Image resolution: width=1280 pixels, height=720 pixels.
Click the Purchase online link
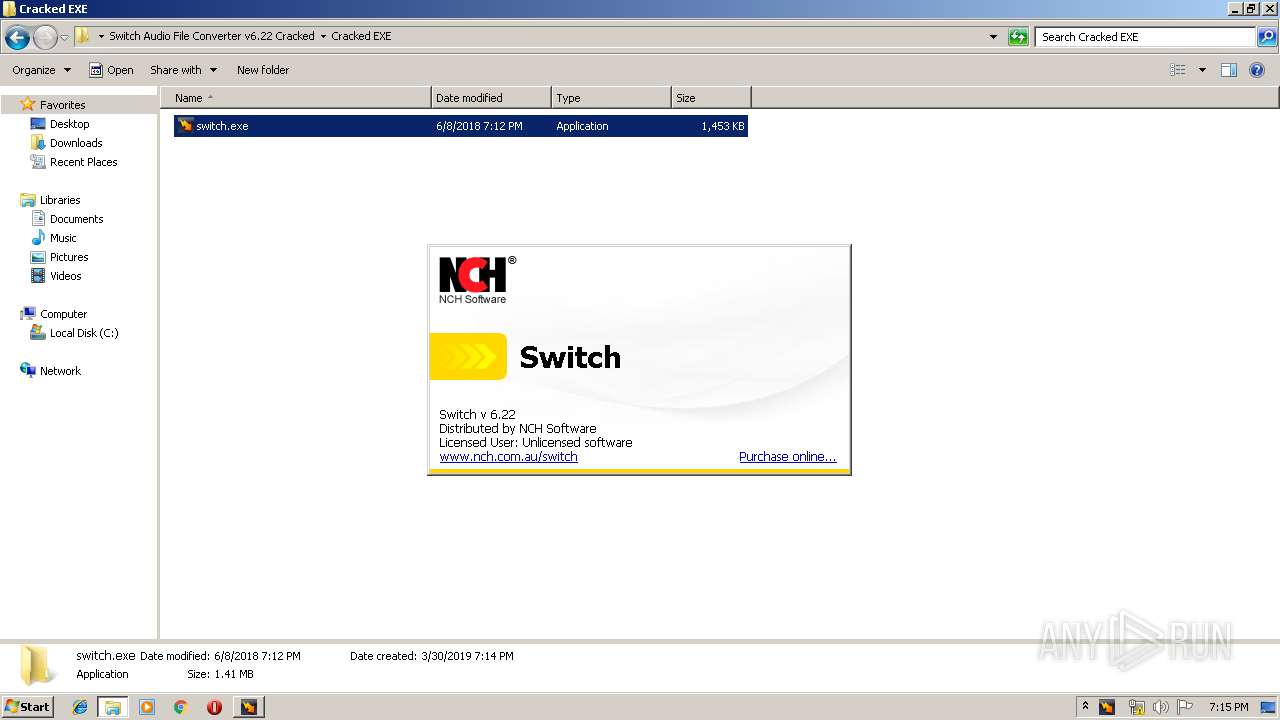pyautogui.click(x=787, y=457)
